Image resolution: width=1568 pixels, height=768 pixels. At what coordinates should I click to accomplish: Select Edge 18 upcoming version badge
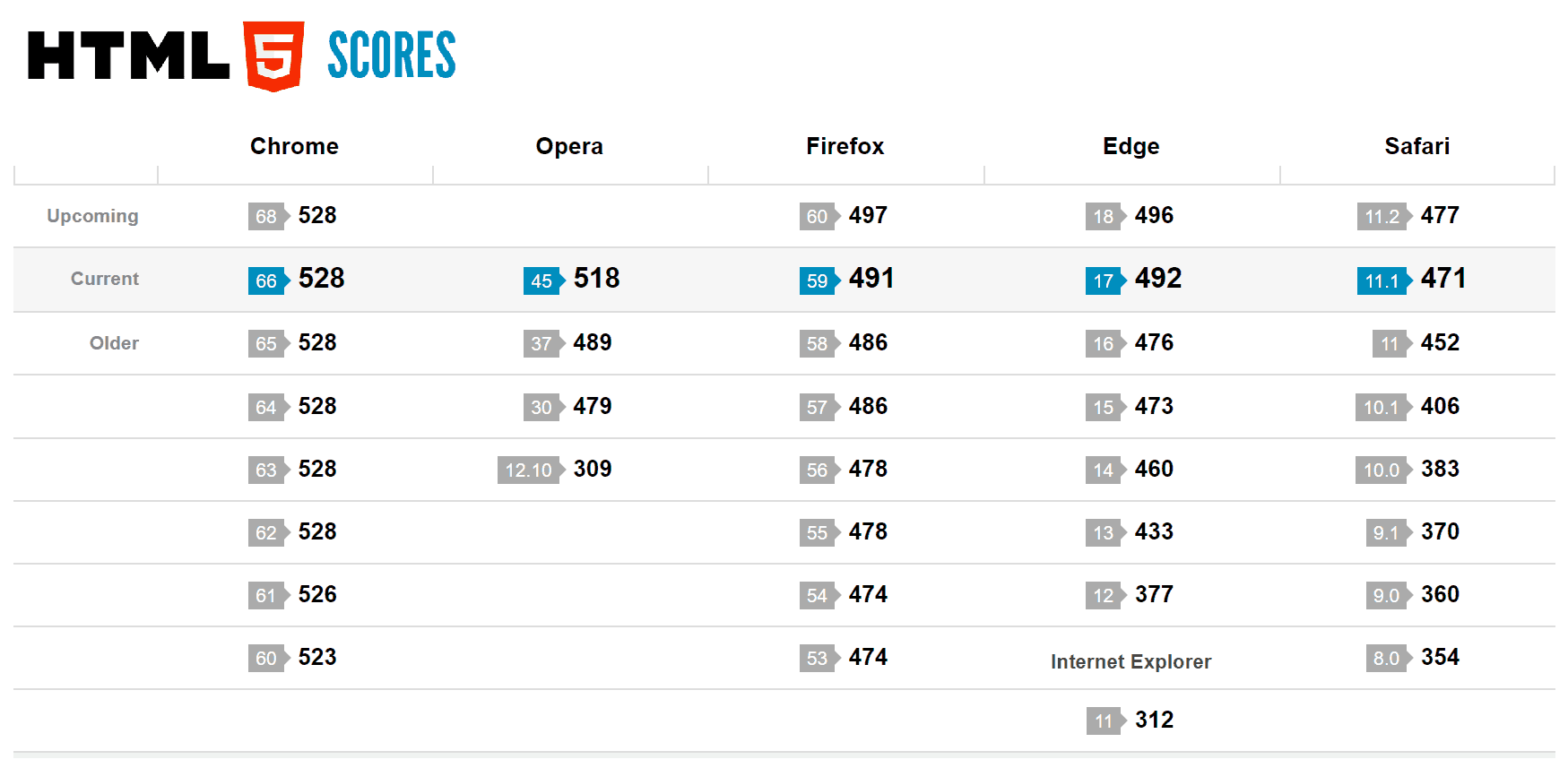point(1105,216)
